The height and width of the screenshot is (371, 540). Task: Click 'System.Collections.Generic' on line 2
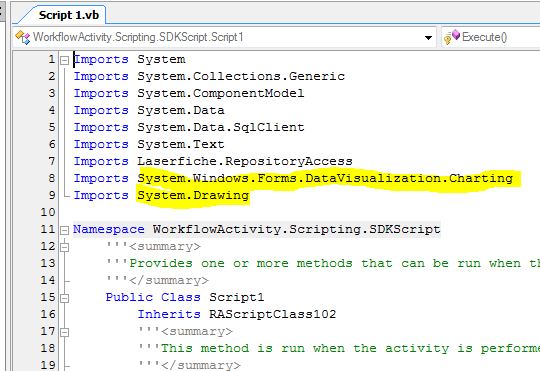click(241, 76)
